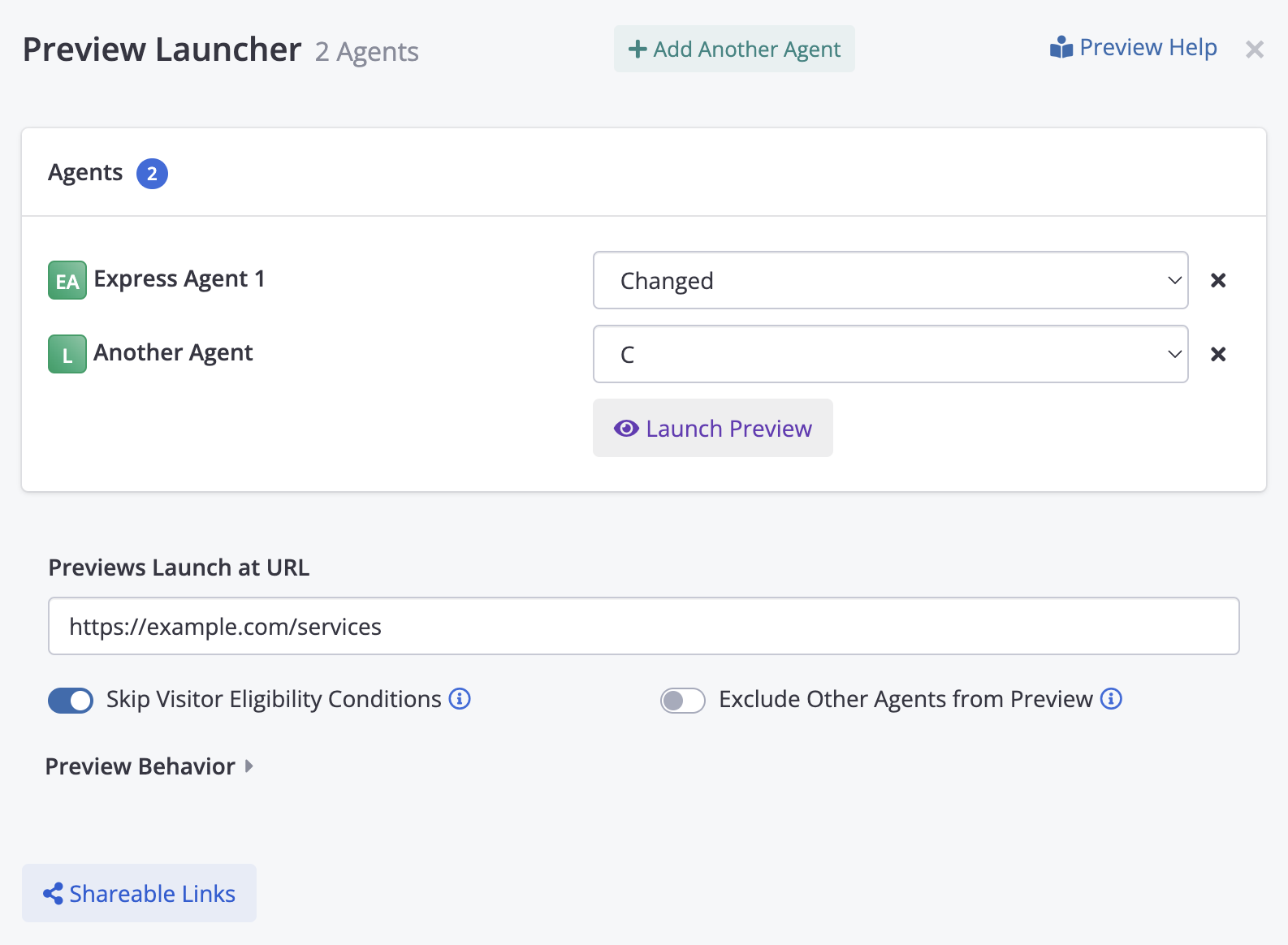Close the Preview Launcher dialog
Screen dimensions: 1288x945
(1254, 50)
